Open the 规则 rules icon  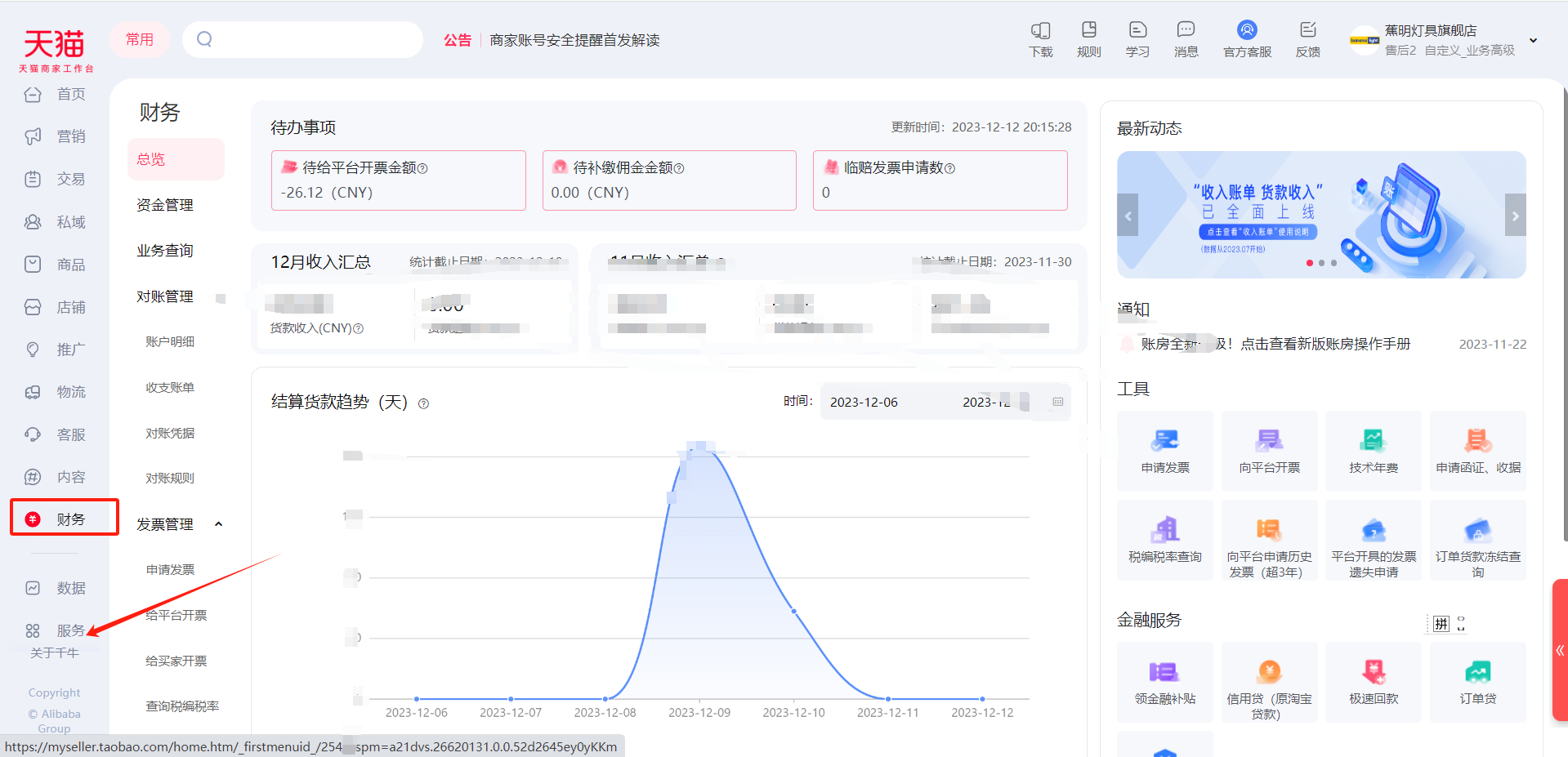click(x=1088, y=39)
